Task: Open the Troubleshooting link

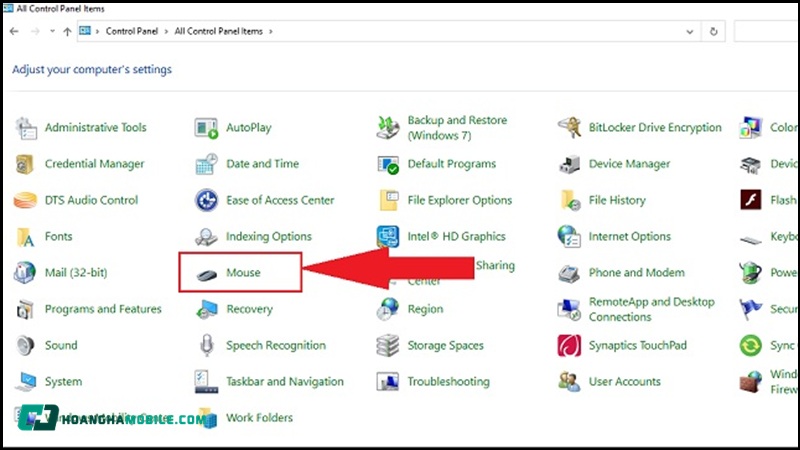Action: pyautogui.click(x=448, y=382)
